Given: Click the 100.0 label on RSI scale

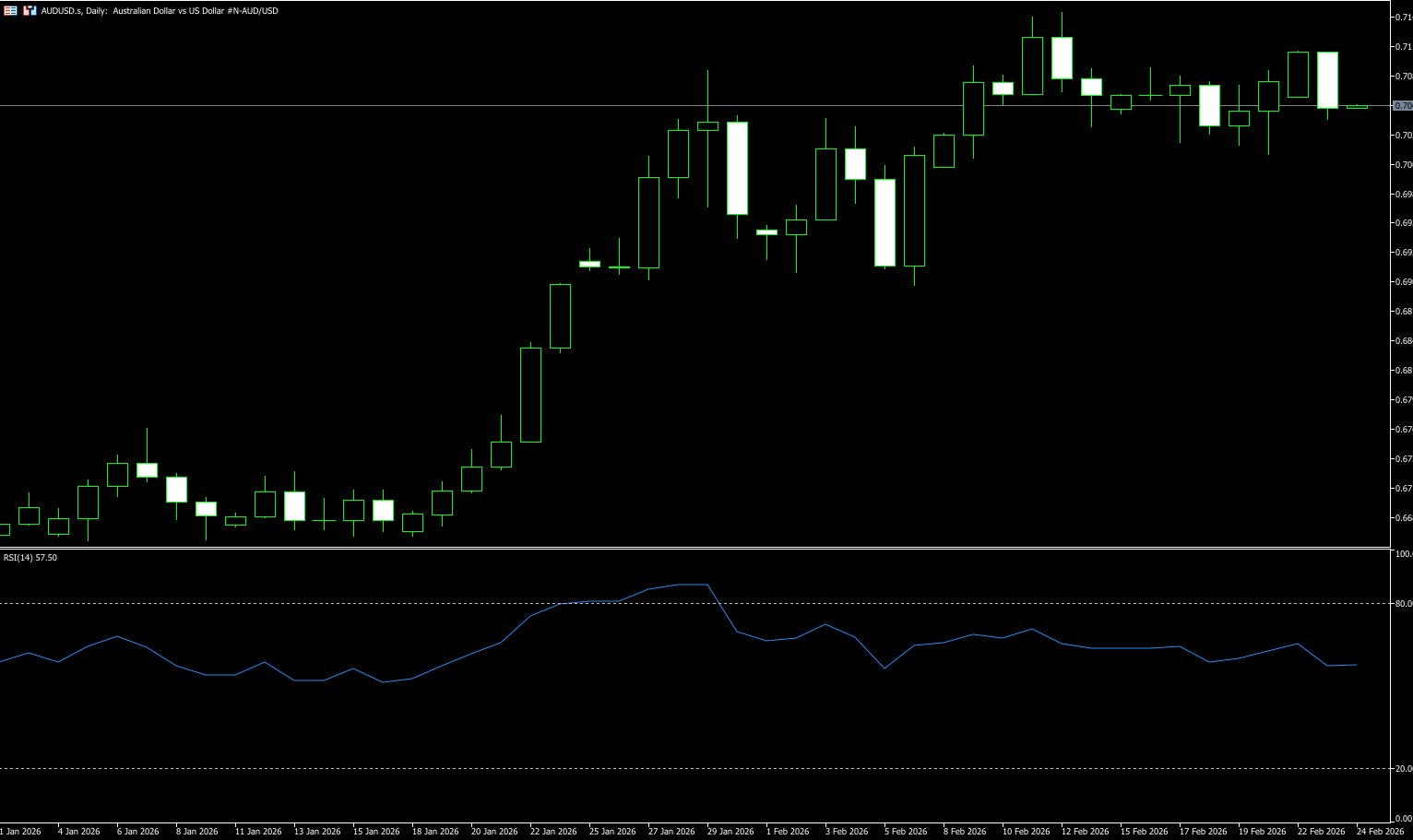Looking at the screenshot, I should 1403,554.
